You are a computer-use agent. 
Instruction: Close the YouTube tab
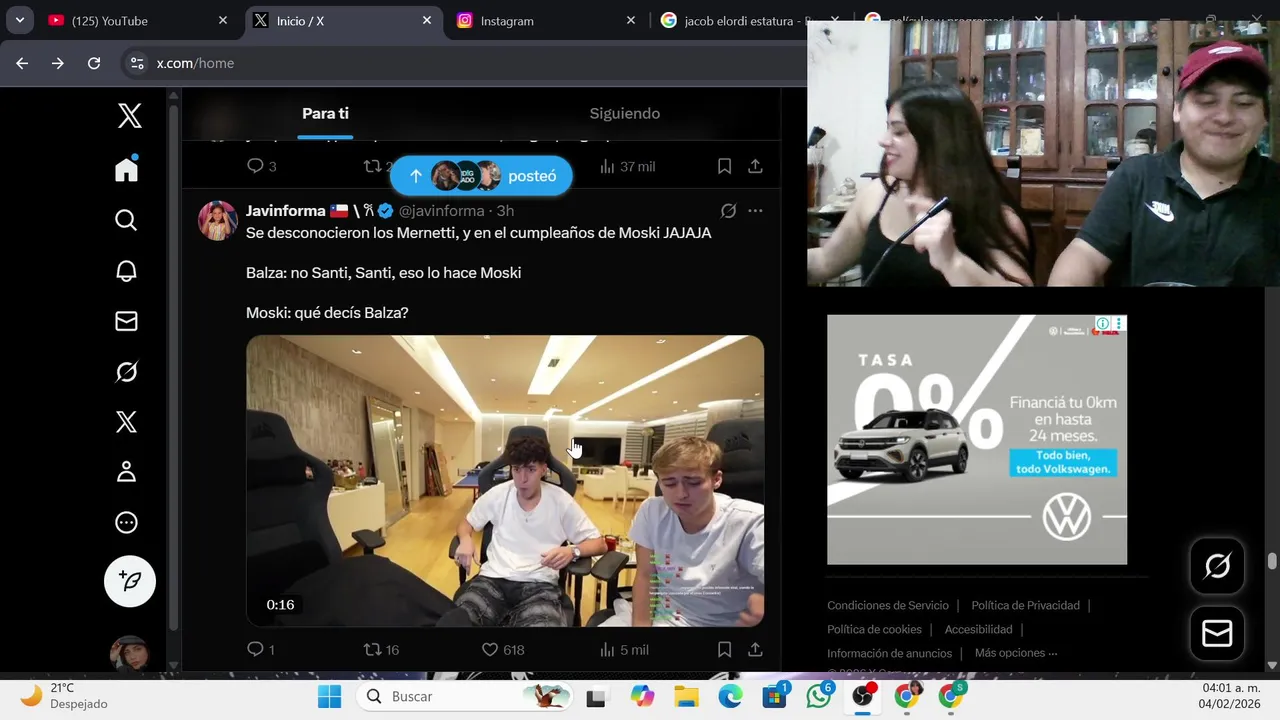point(223,21)
